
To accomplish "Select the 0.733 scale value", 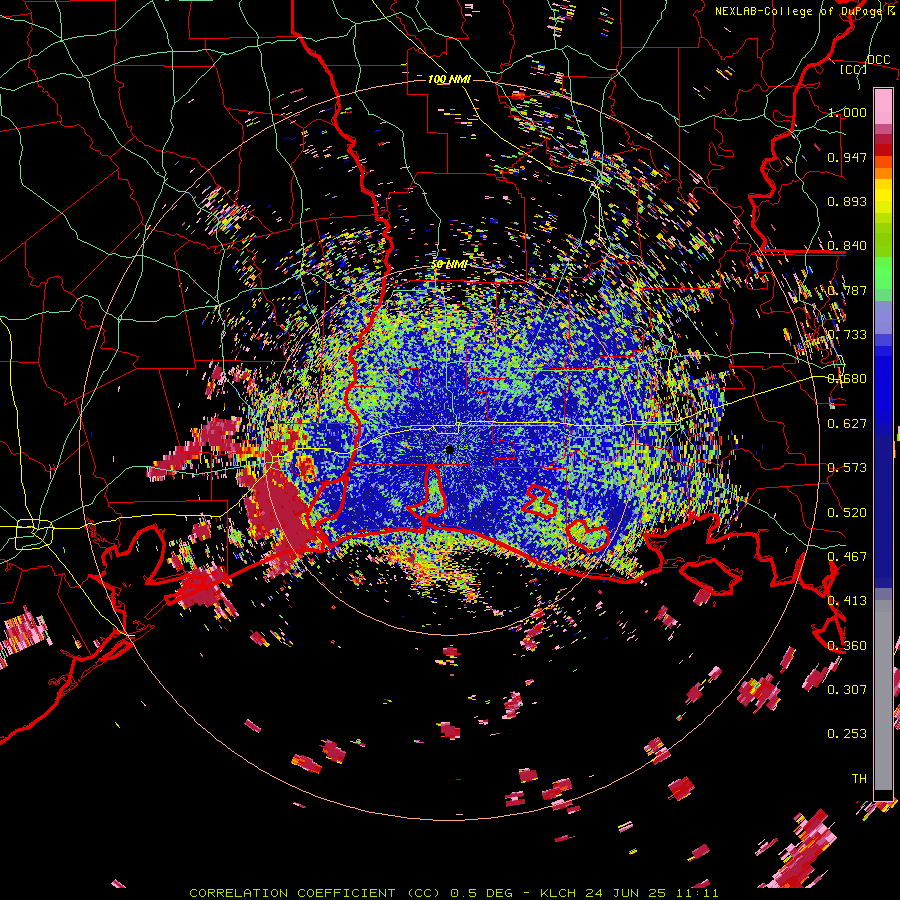I will pos(847,335).
